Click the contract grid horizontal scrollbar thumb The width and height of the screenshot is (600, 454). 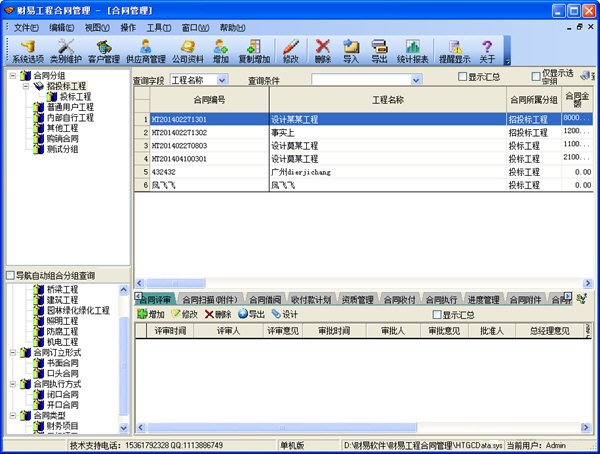[176, 283]
